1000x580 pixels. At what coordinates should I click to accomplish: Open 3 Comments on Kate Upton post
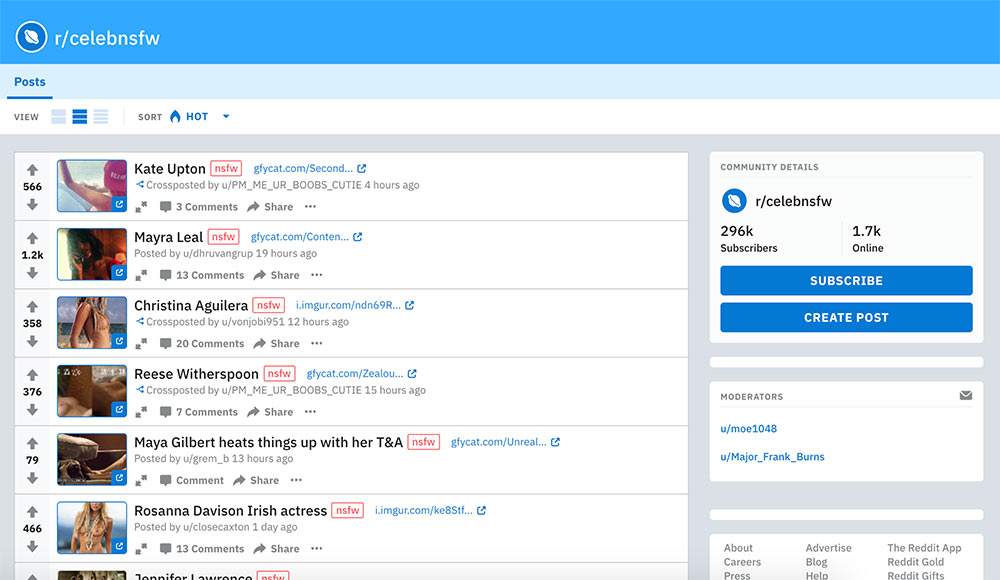click(x=198, y=207)
